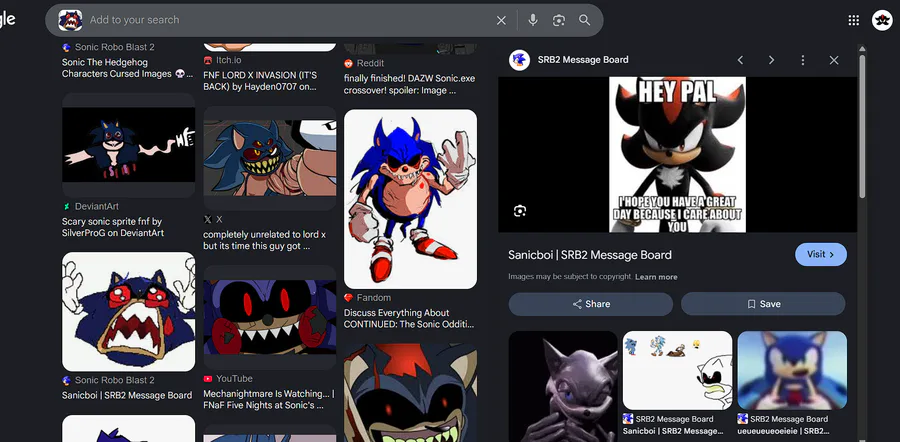The image size is (900, 442).
Task: Click Mechanightmare Is Watching result title
Action: click(269, 400)
